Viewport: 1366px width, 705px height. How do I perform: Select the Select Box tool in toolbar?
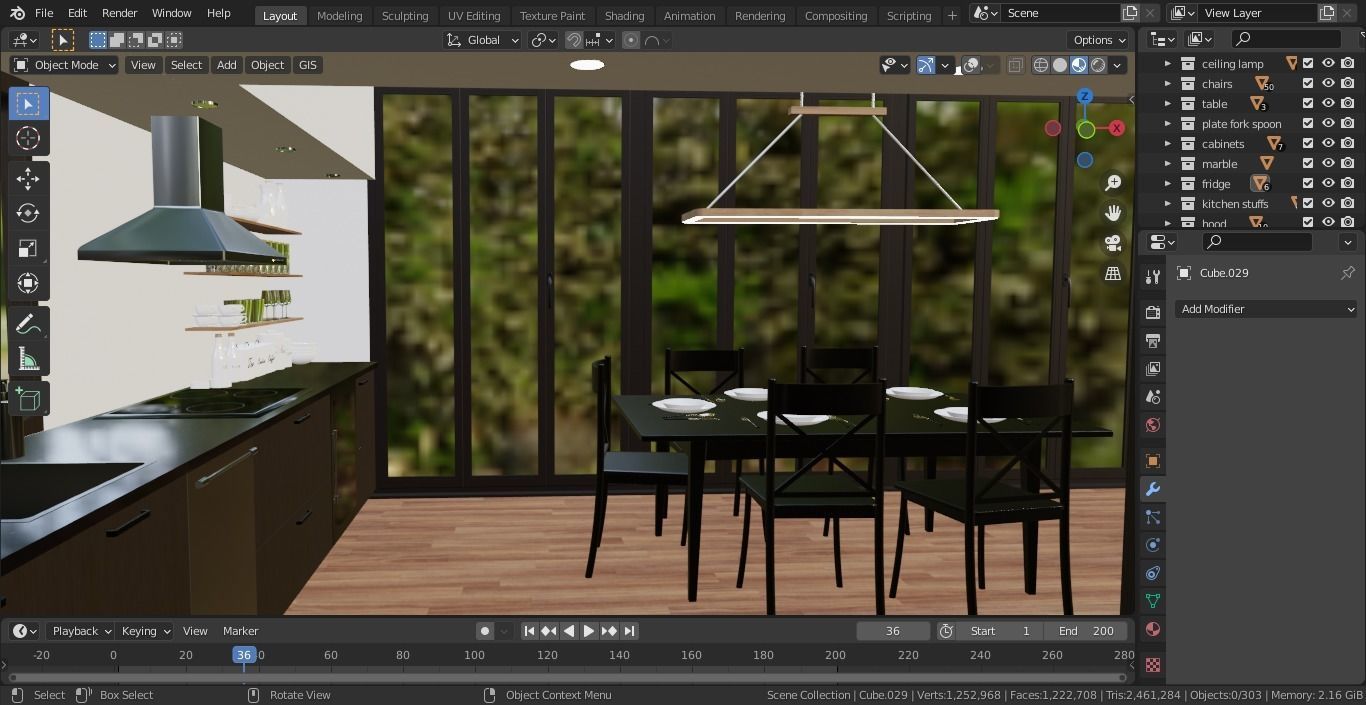point(28,104)
